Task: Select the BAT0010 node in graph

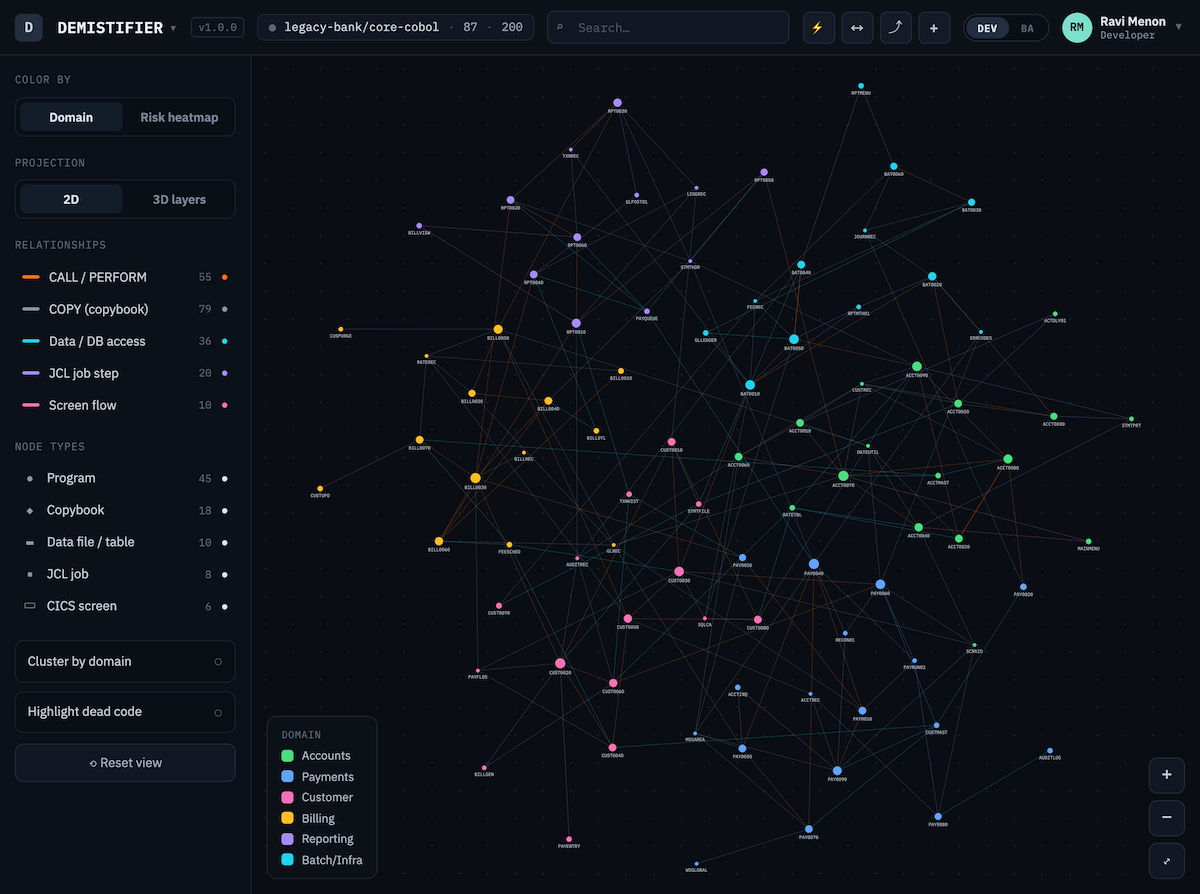Action: [750, 384]
